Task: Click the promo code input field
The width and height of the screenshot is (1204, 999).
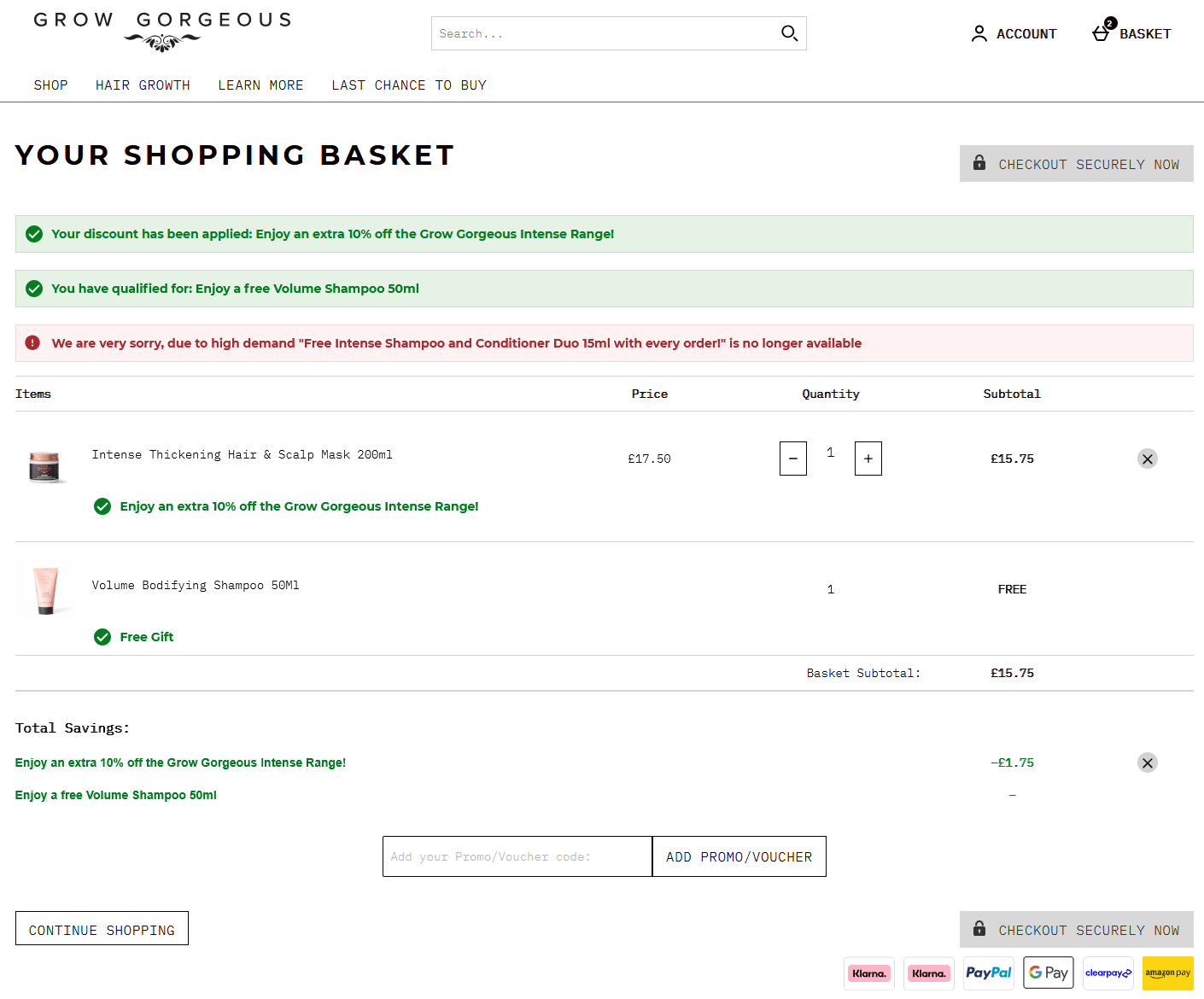Action: point(517,856)
